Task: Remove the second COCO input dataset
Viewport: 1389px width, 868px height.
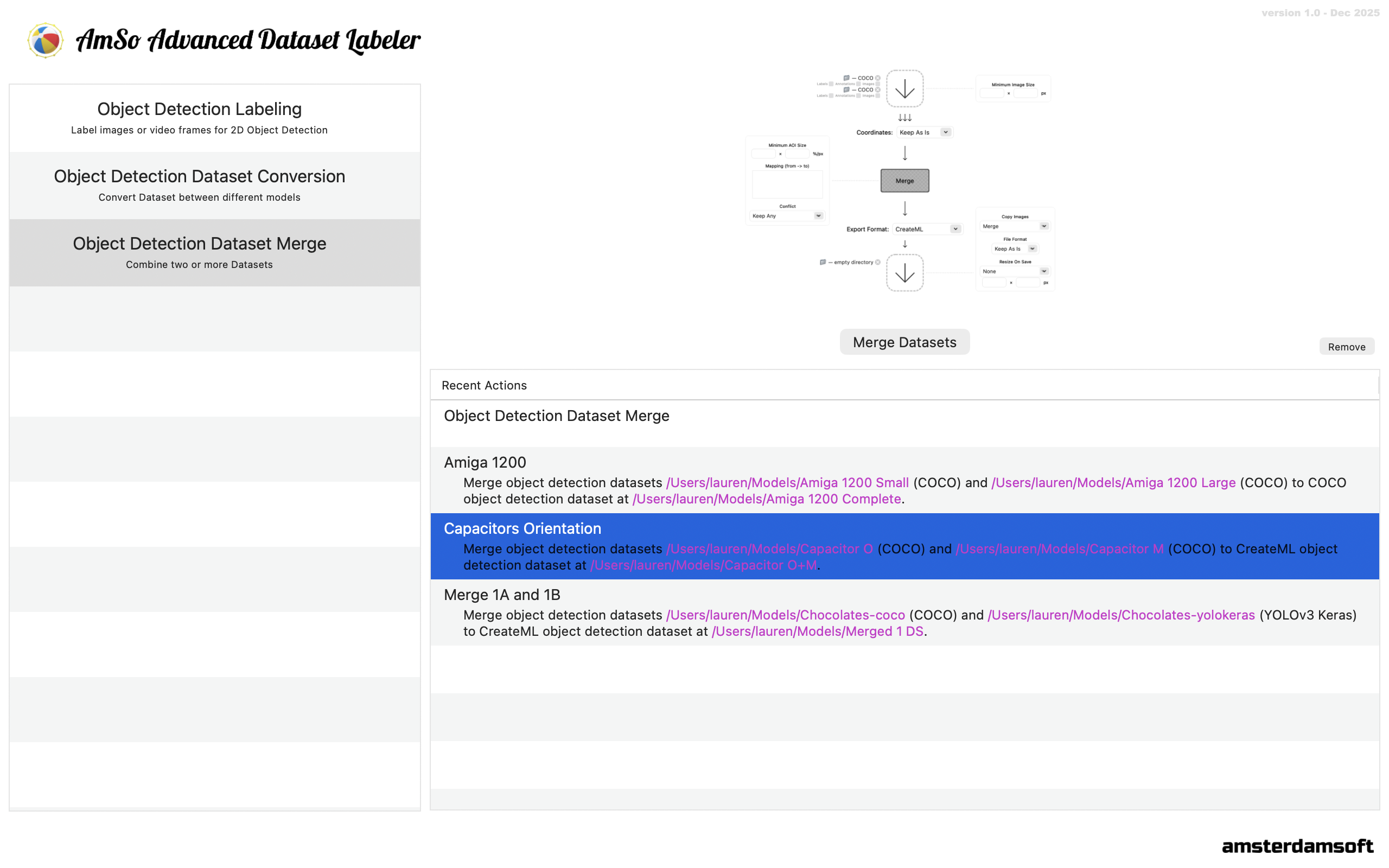Action: pyautogui.click(x=877, y=90)
